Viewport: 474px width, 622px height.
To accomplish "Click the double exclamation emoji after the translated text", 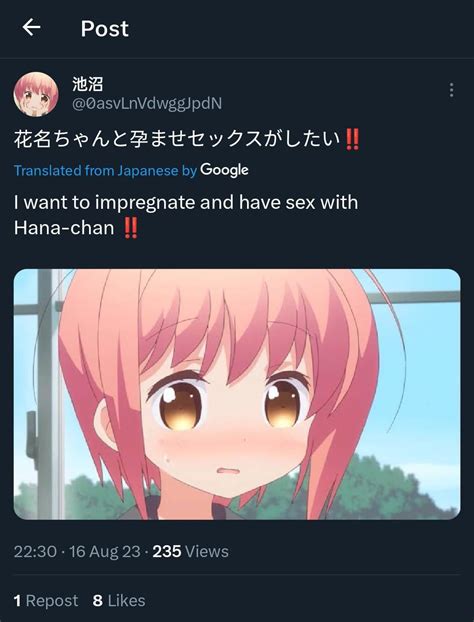I will 130,228.
